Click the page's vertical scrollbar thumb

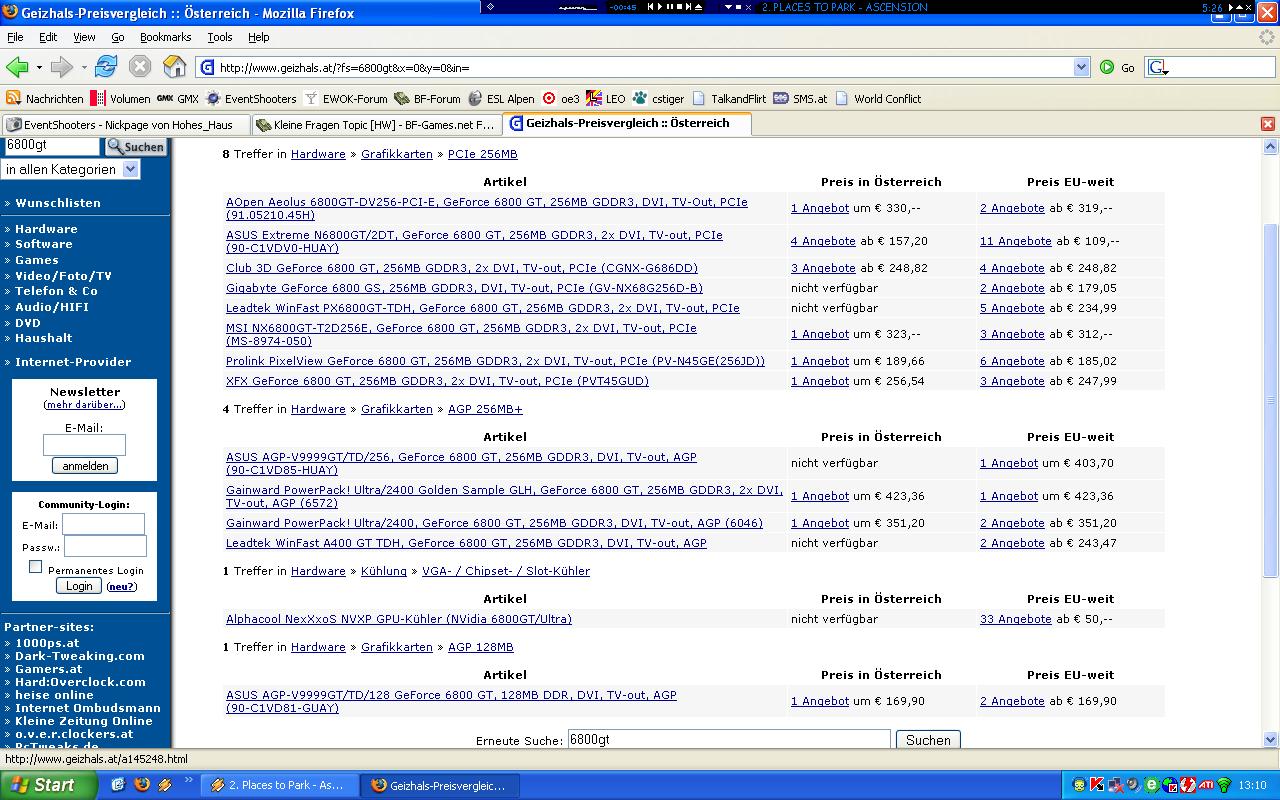(1271, 400)
